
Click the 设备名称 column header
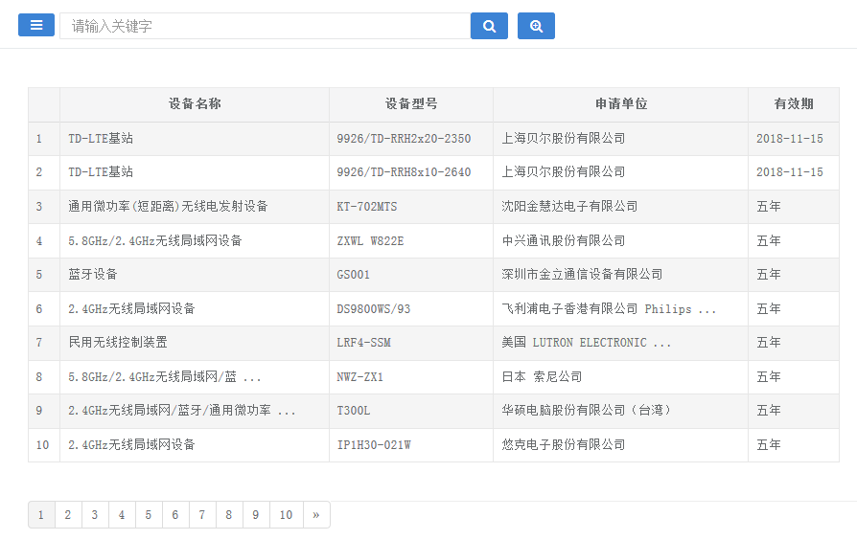[194, 104]
